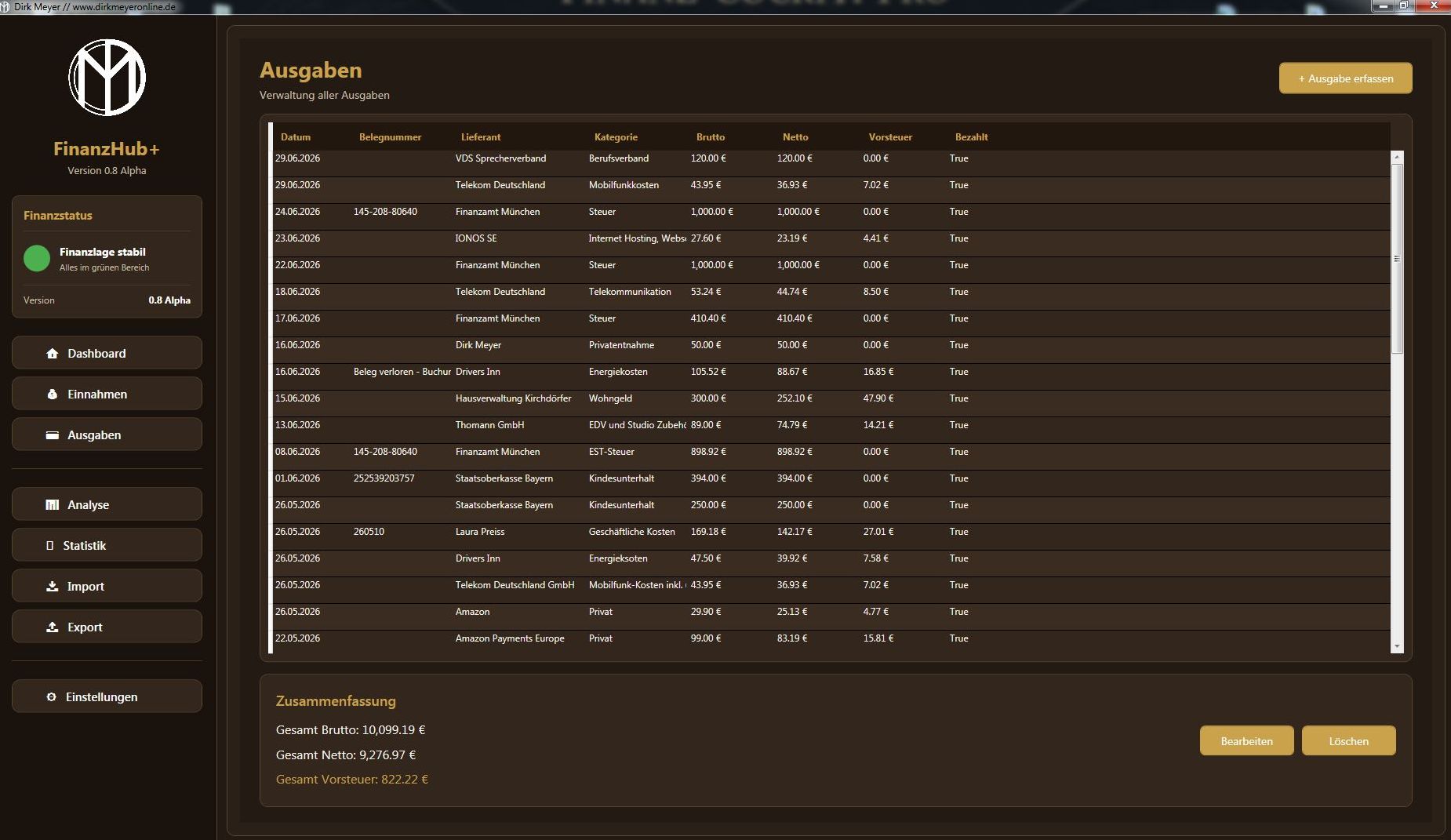Screen dimensions: 1451x840
Task: Select the IONOS SE expense row
Action: point(831,238)
